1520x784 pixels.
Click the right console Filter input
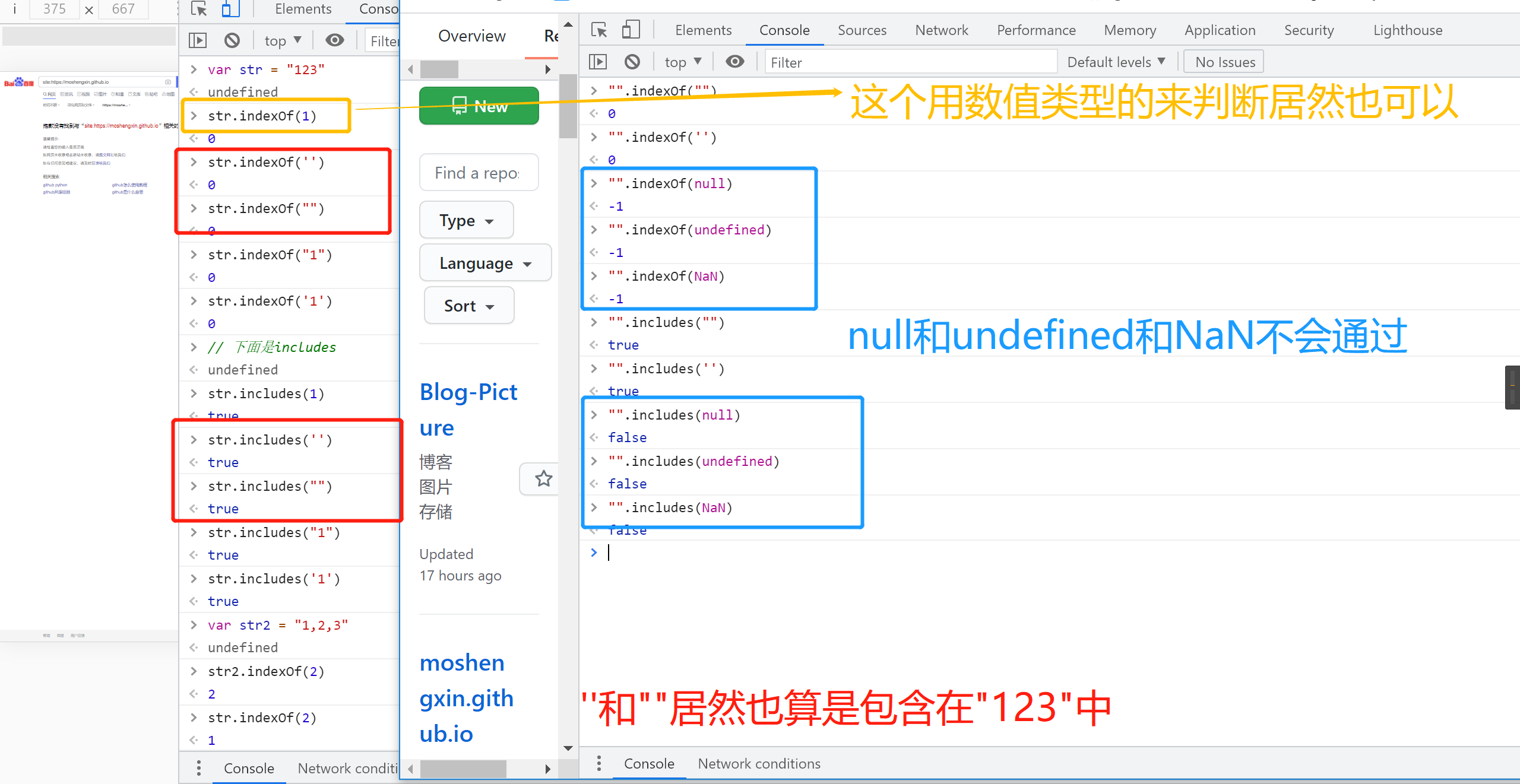[909, 62]
